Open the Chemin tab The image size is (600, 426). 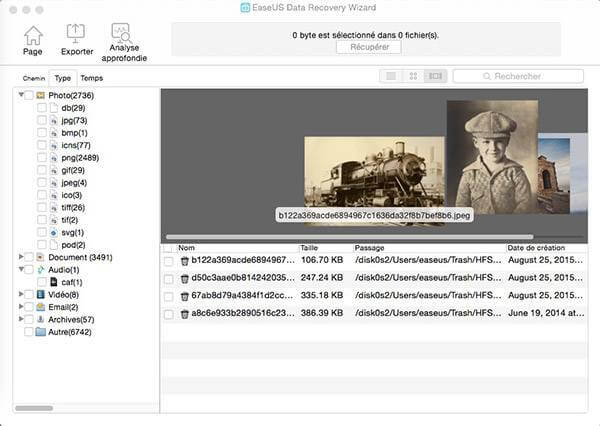click(34, 78)
